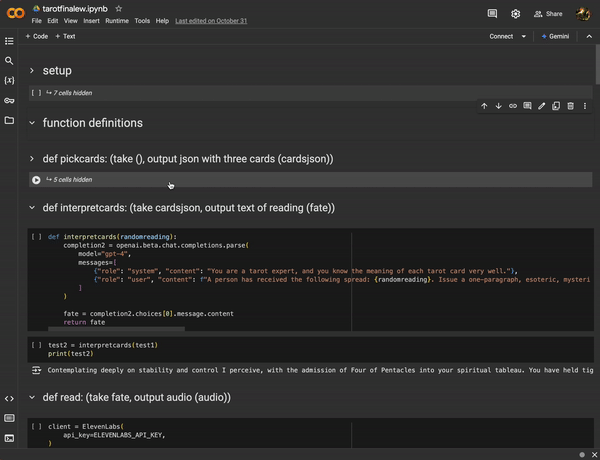Open output actions for test2 output
Image resolution: width=600 pixels, height=460 pixels.
pos(36,370)
